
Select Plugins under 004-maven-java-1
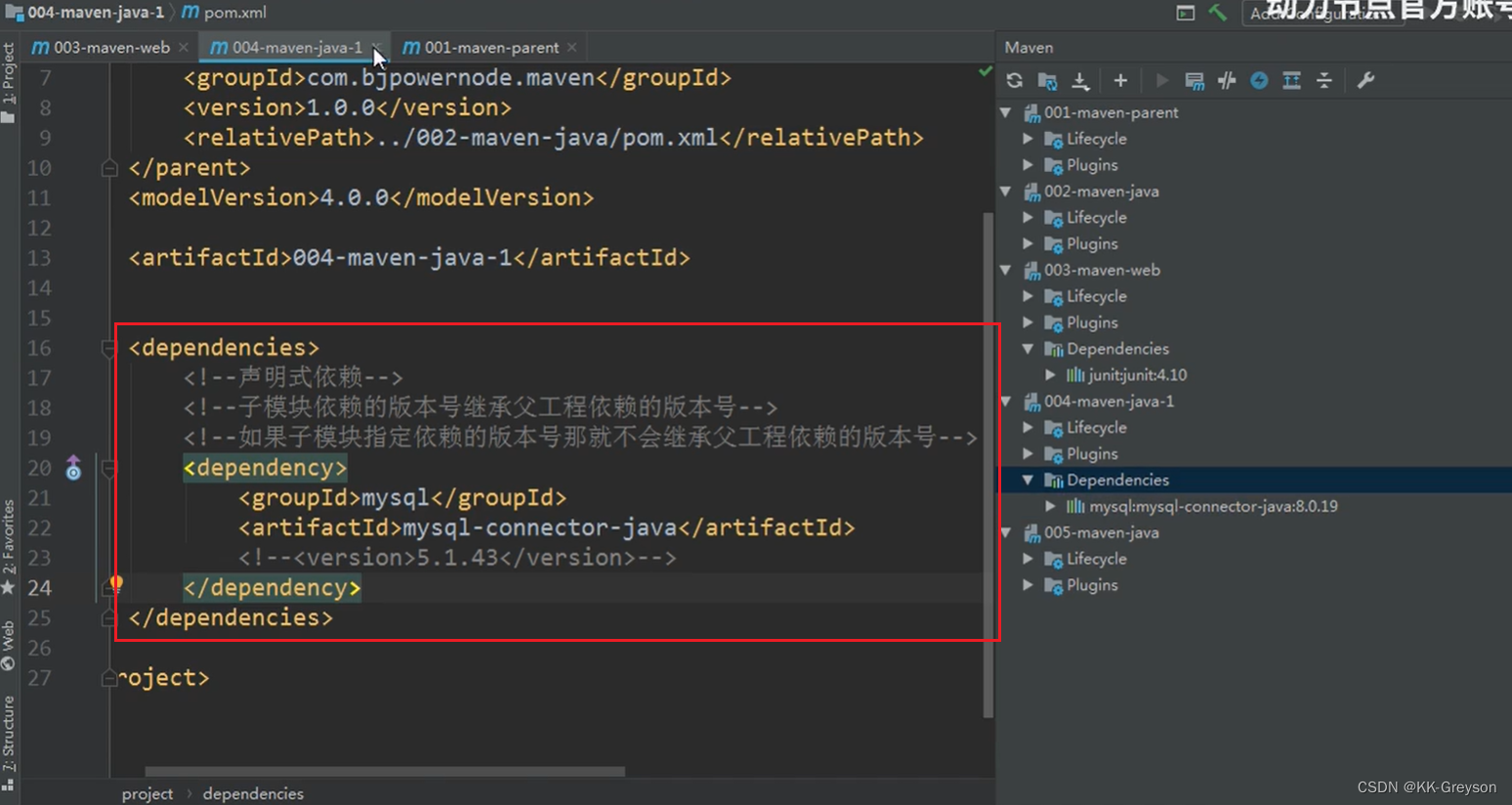point(1091,453)
